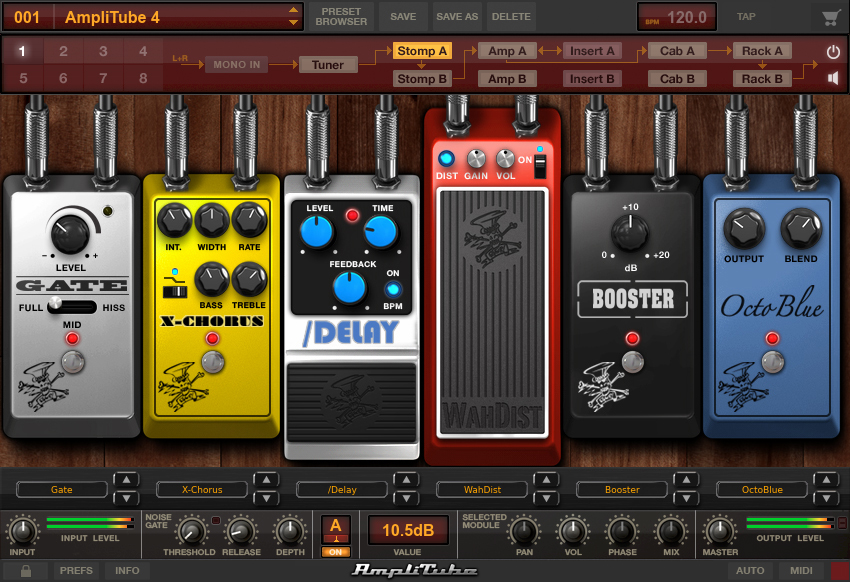Click up arrow beside Gate slot

(x=126, y=480)
